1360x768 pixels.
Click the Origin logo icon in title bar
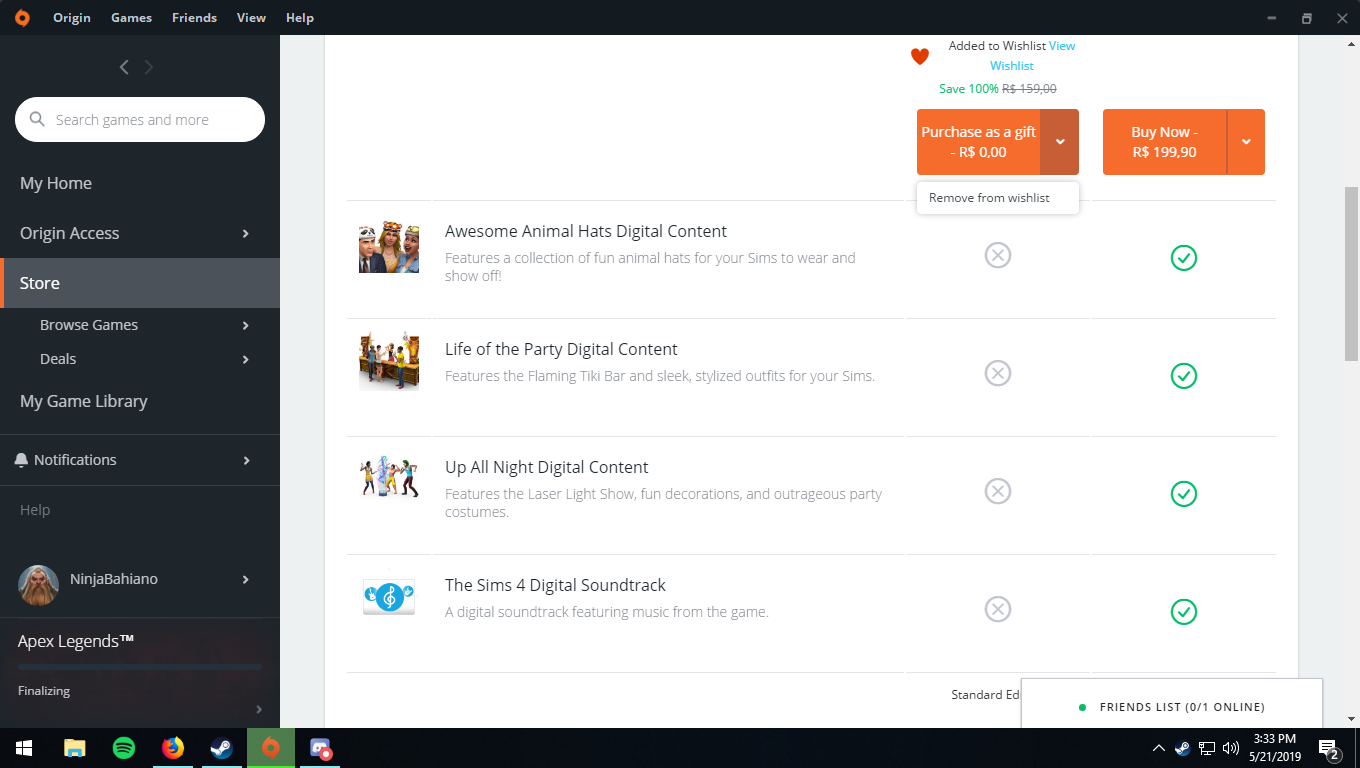tap(22, 17)
